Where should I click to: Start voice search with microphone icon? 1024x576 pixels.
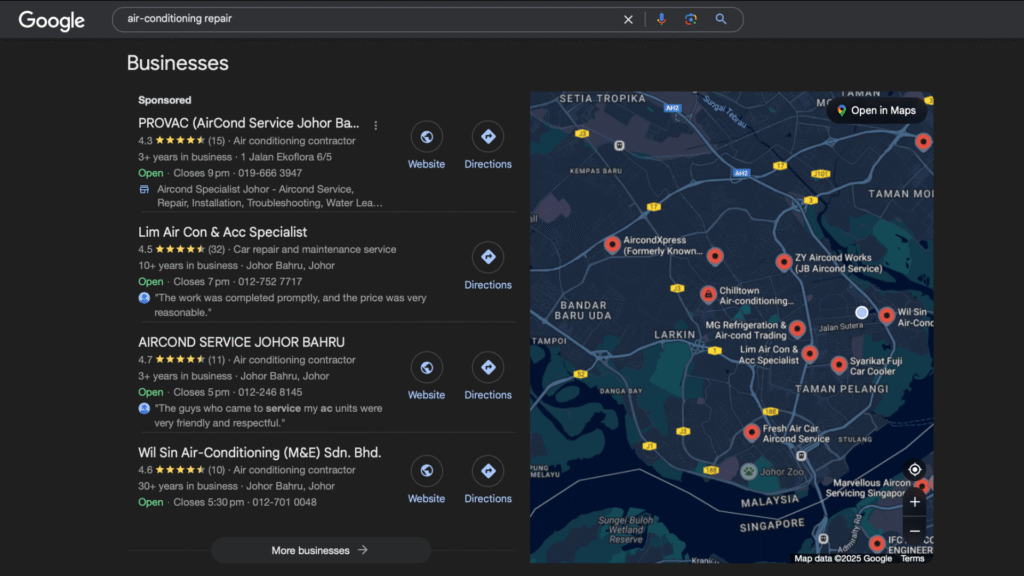662,19
